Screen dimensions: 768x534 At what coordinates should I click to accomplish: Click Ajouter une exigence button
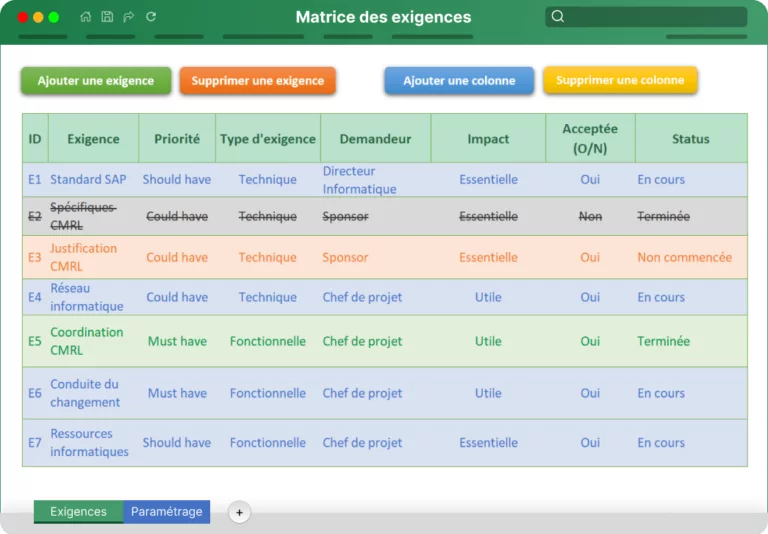pyautogui.click(x=96, y=81)
